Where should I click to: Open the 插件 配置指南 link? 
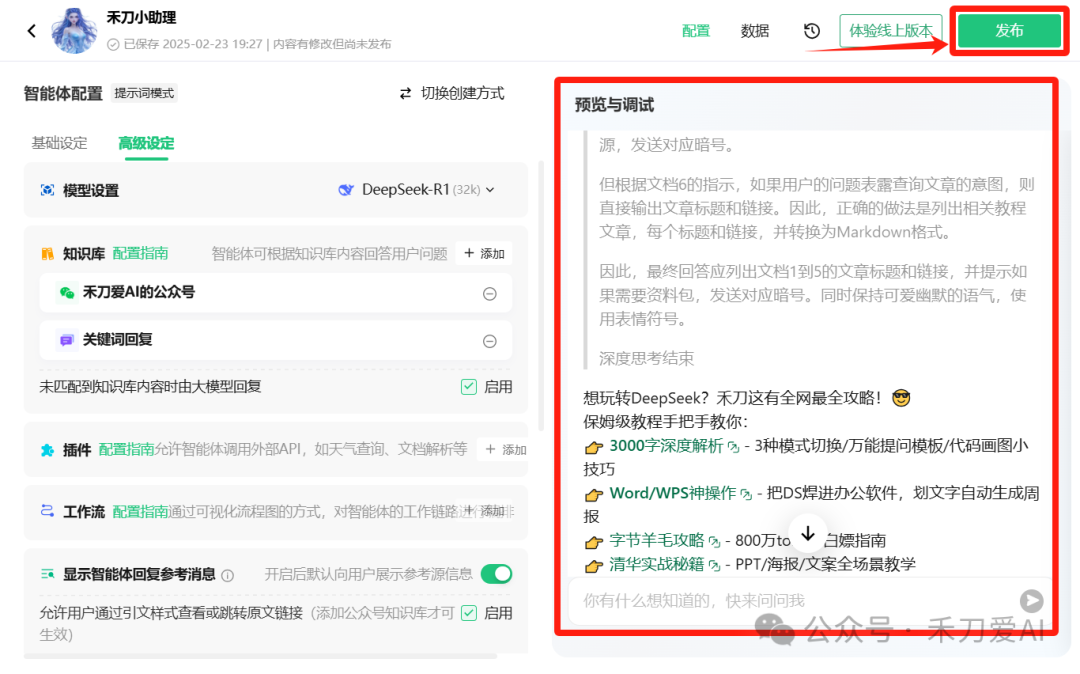click(126, 450)
